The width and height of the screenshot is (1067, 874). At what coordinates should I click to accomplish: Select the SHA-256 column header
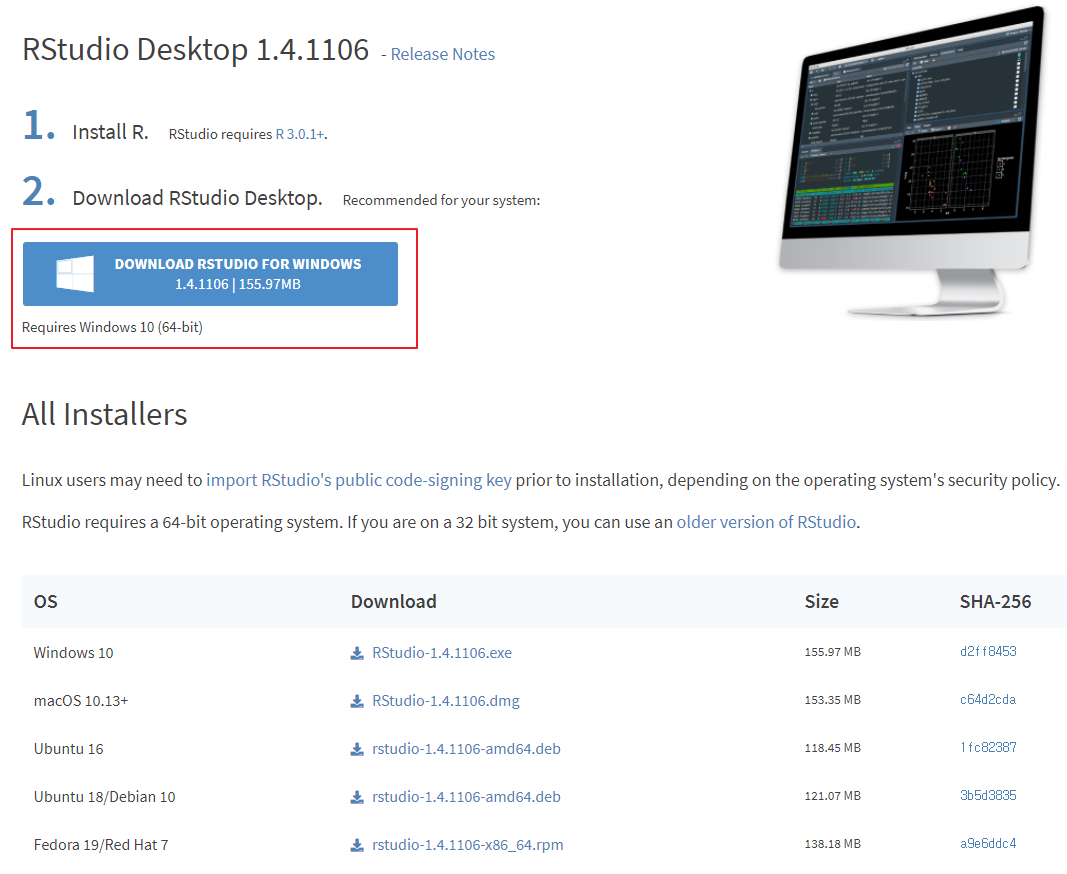[995, 602]
